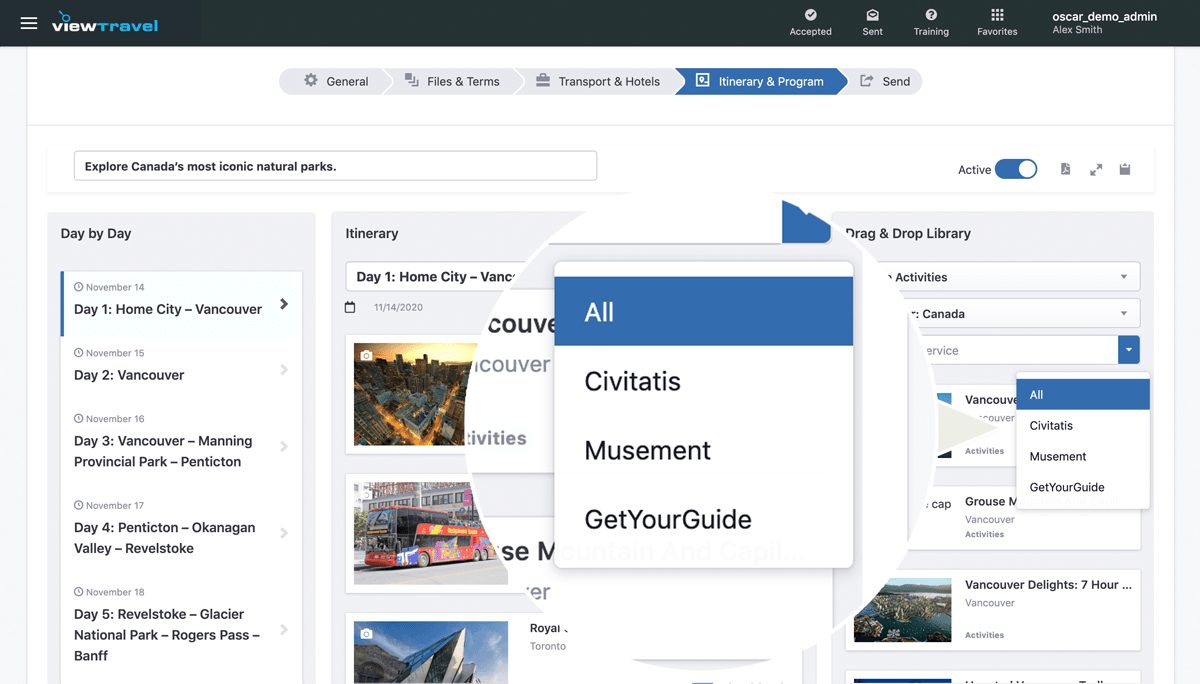Open the Vancouver city skyline thumbnail
Viewport: 1200px width, 684px height.
[x=411, y=394]
